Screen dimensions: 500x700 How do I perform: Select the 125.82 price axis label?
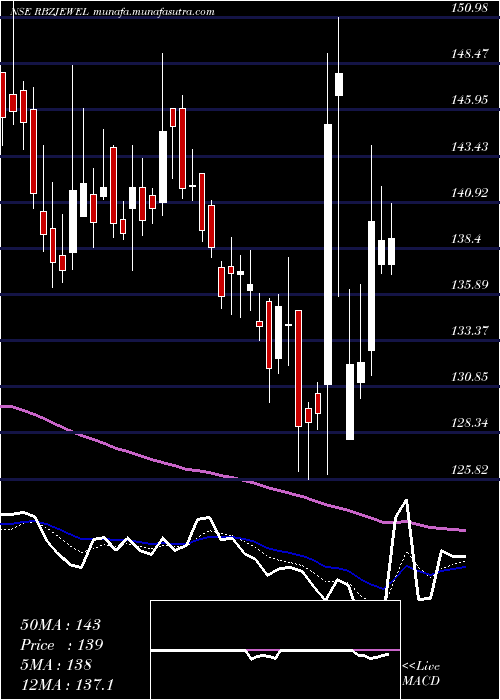469,469
